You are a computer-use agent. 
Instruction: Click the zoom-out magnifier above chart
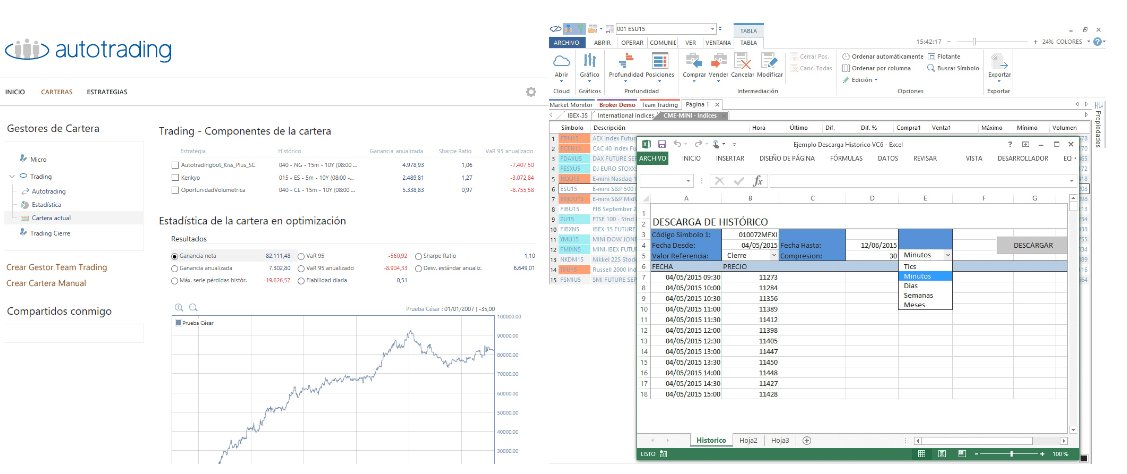[x=191, y=307]
